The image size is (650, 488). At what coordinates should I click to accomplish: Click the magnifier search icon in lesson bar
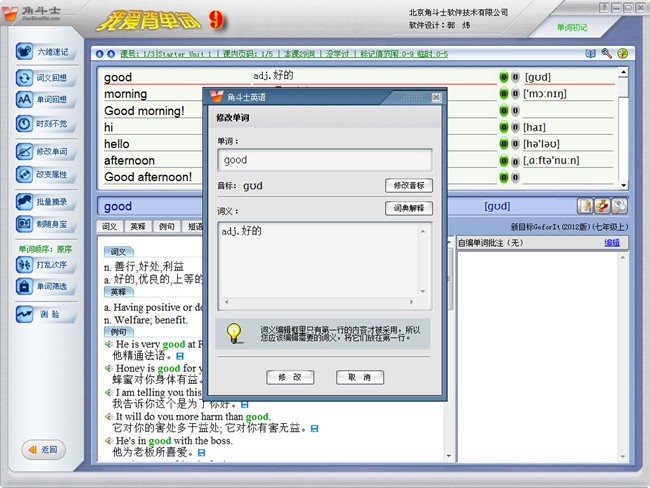click(x=606, y=53)
